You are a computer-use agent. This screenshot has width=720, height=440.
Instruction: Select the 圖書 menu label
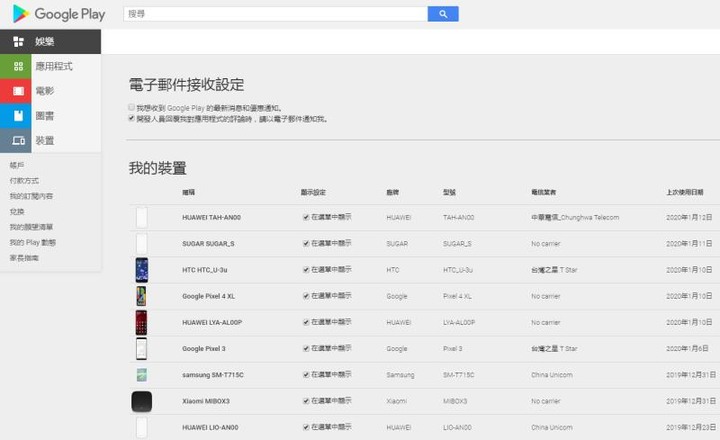45,116
